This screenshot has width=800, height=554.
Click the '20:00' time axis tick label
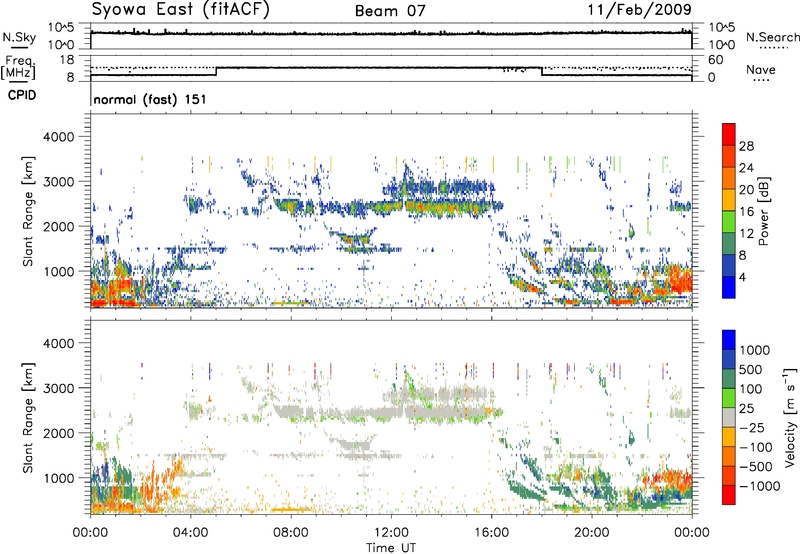point(592,533)
